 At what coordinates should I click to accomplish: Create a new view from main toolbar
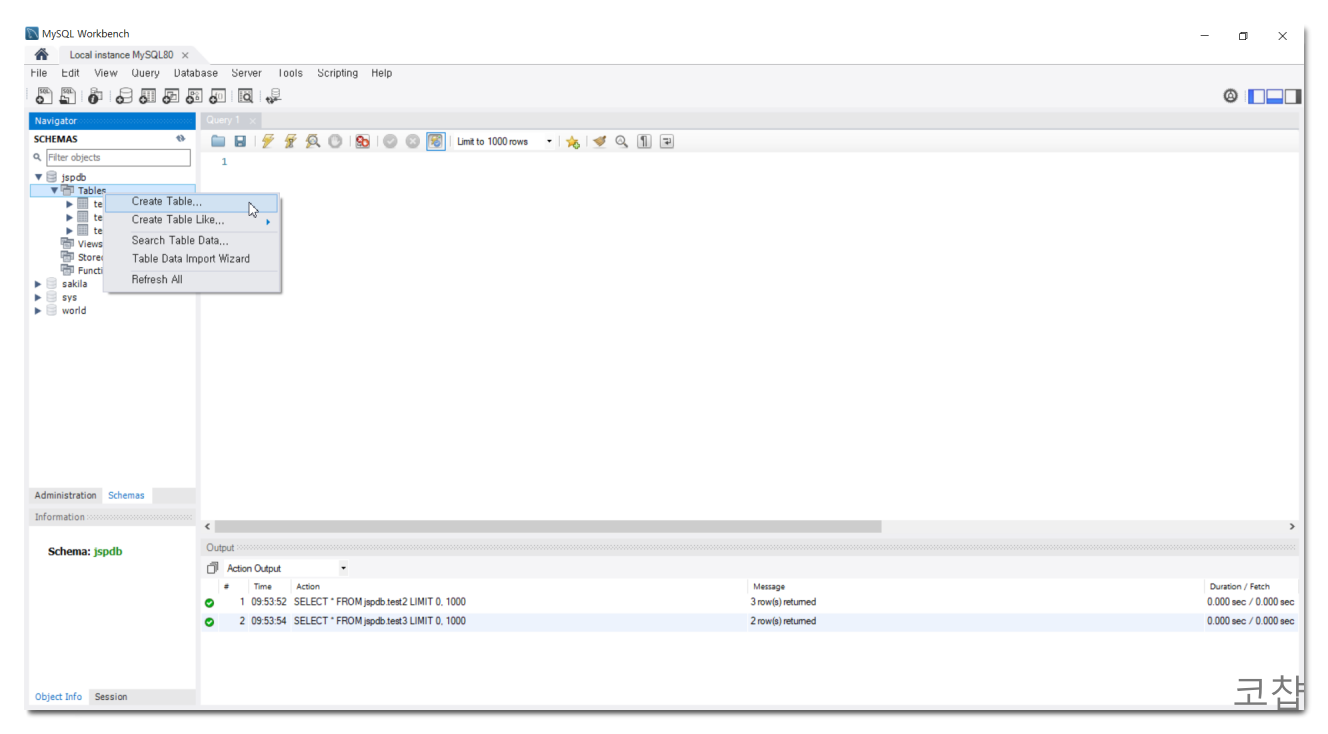171,96
